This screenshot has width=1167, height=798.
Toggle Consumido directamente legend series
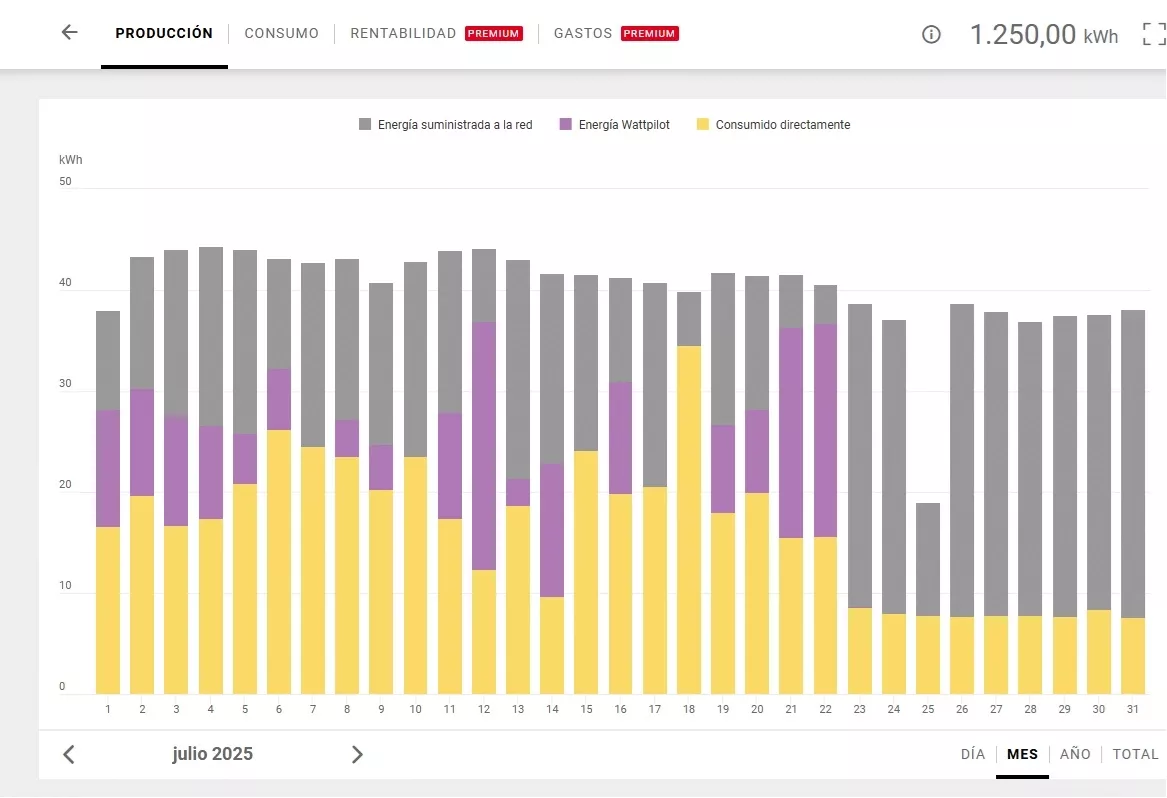click(x=773, y=125)
